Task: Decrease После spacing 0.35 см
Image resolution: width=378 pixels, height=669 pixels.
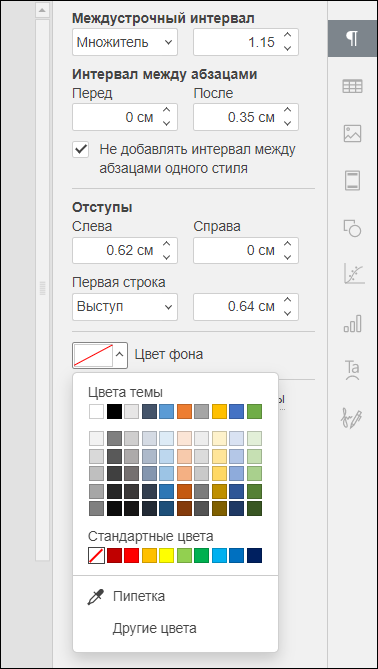Action: tap(288, 123)
